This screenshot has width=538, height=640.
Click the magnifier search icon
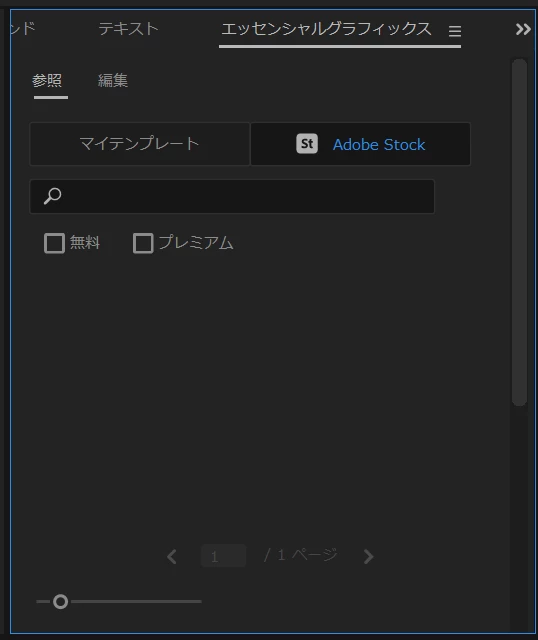52,196
